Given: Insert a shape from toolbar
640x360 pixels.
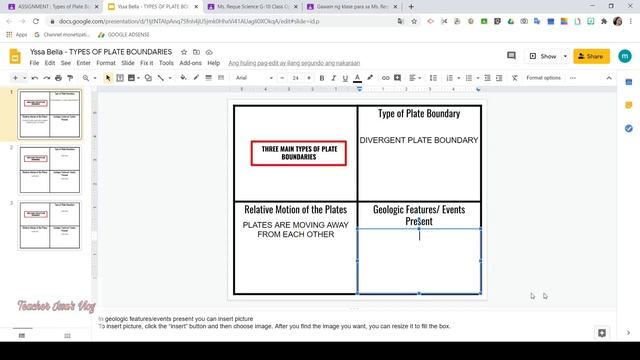Looking at the screenshot, I should (148, 78).
